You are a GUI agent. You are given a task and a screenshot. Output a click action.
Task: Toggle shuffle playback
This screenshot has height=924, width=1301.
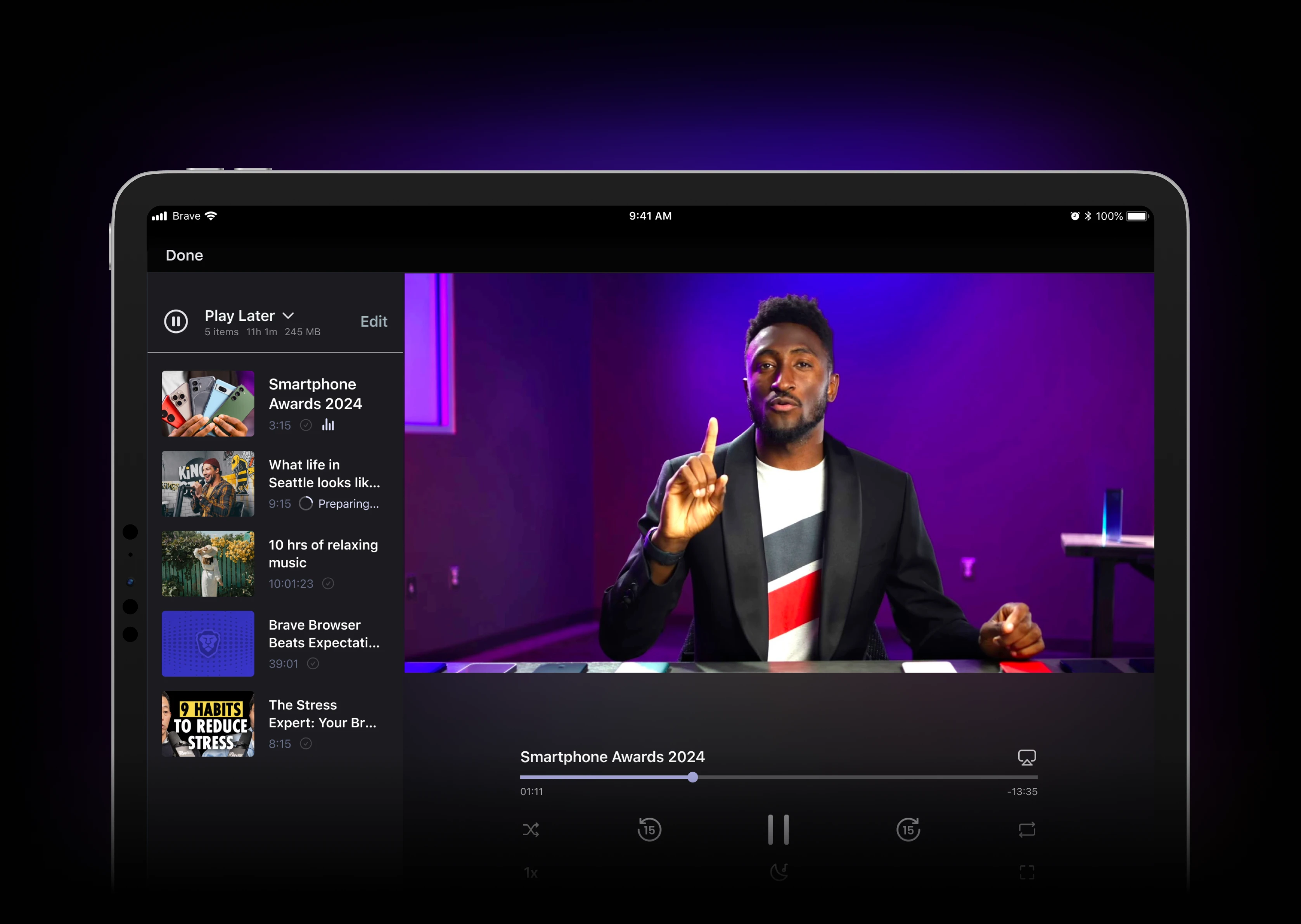coord(531,830)
